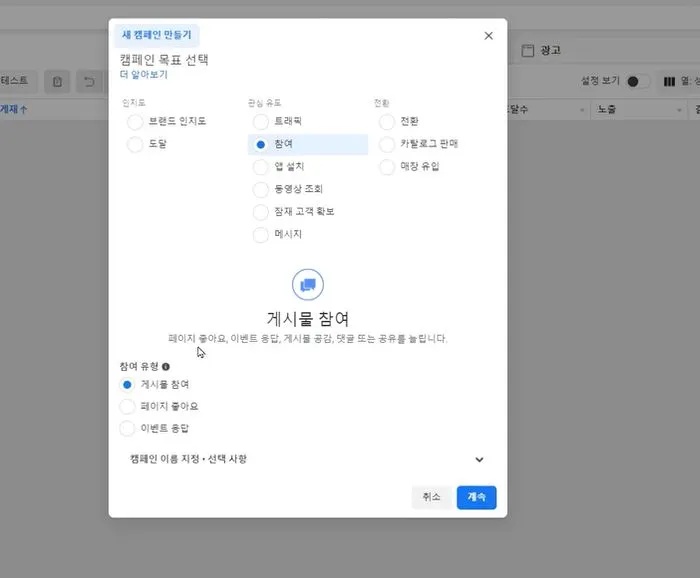Select the 잠재 고객 확보 objective
Screen dimensions: 700x578
coord(261,212)
